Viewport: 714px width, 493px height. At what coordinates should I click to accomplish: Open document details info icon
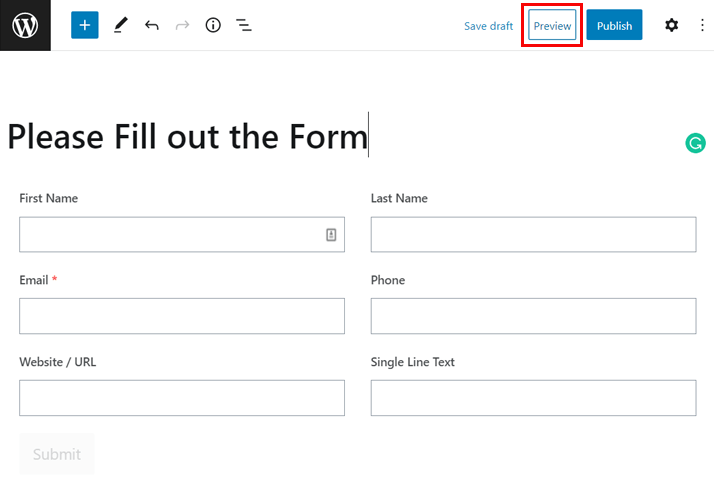click(x=213, y=25)
